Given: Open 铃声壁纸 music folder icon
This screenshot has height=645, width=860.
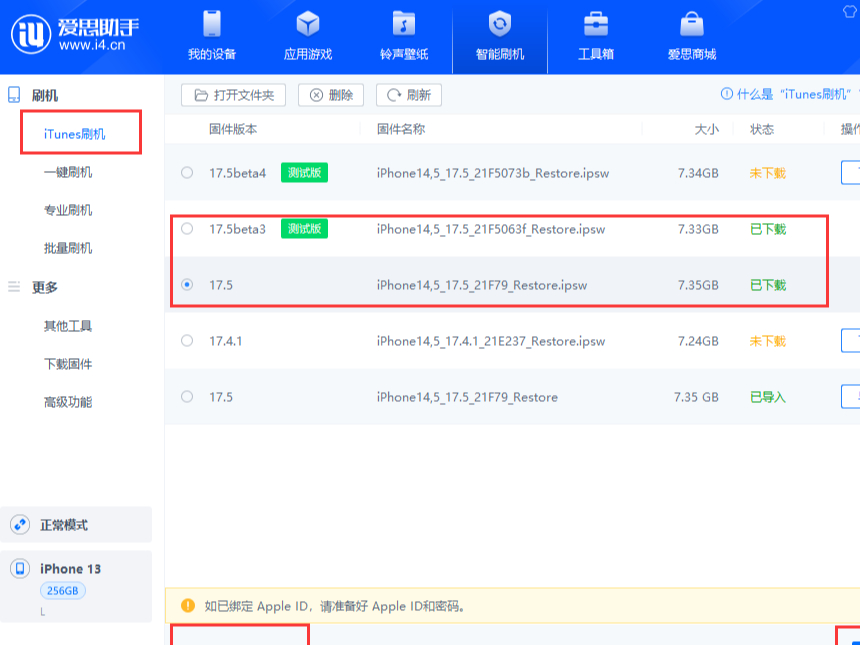Looking at the screenshot, I should (x=404, y=24).
